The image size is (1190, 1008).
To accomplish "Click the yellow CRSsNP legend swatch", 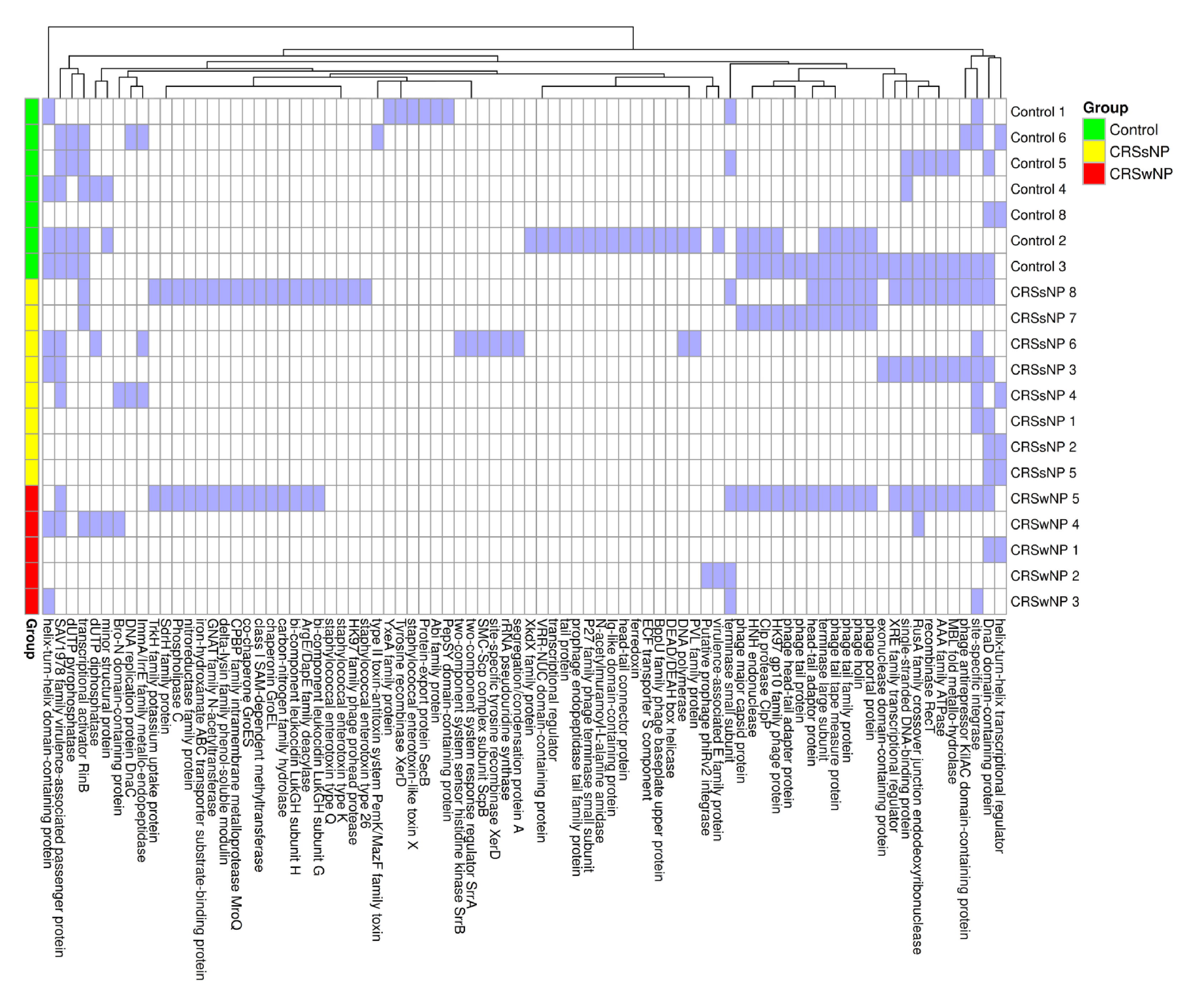I will click(x=1093, y=152).
